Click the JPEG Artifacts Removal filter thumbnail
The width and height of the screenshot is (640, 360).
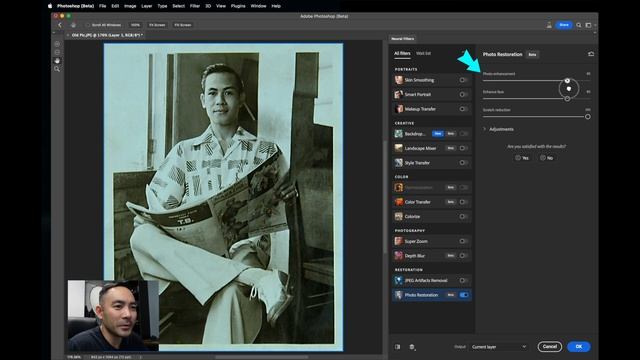398,280
